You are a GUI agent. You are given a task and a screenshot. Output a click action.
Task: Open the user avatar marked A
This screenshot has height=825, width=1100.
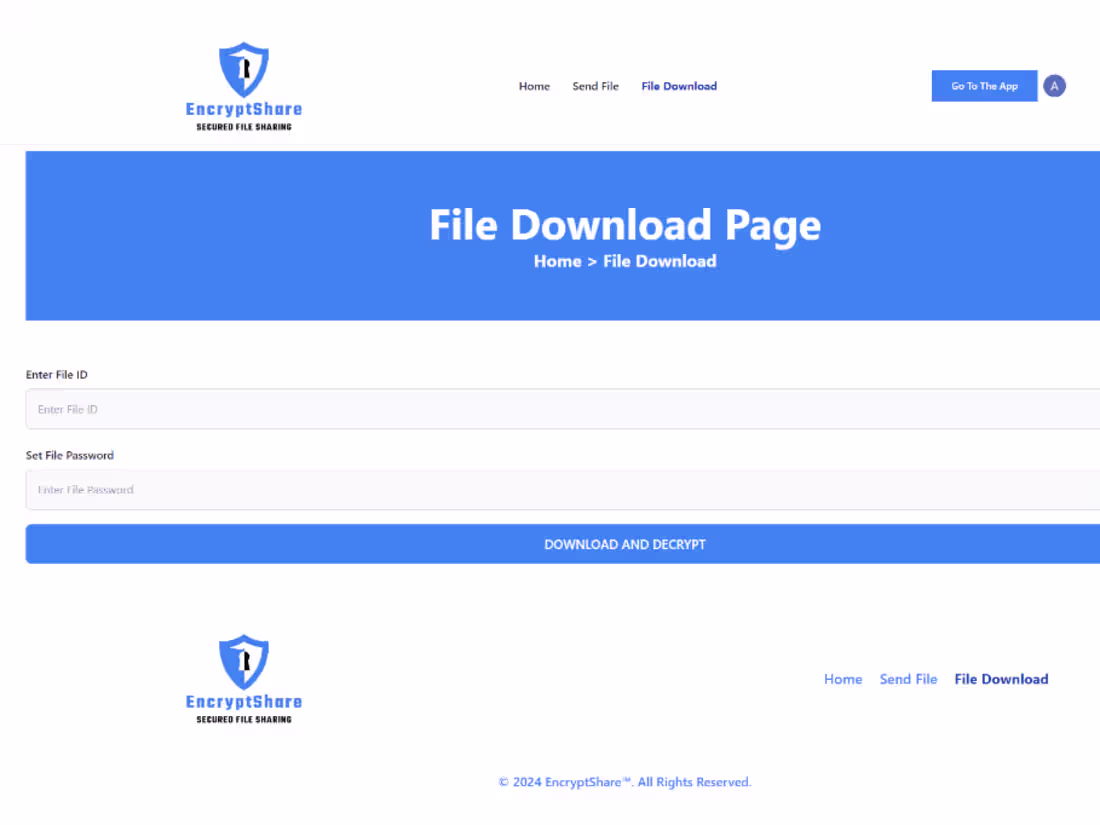click(x=1054, y=86)
